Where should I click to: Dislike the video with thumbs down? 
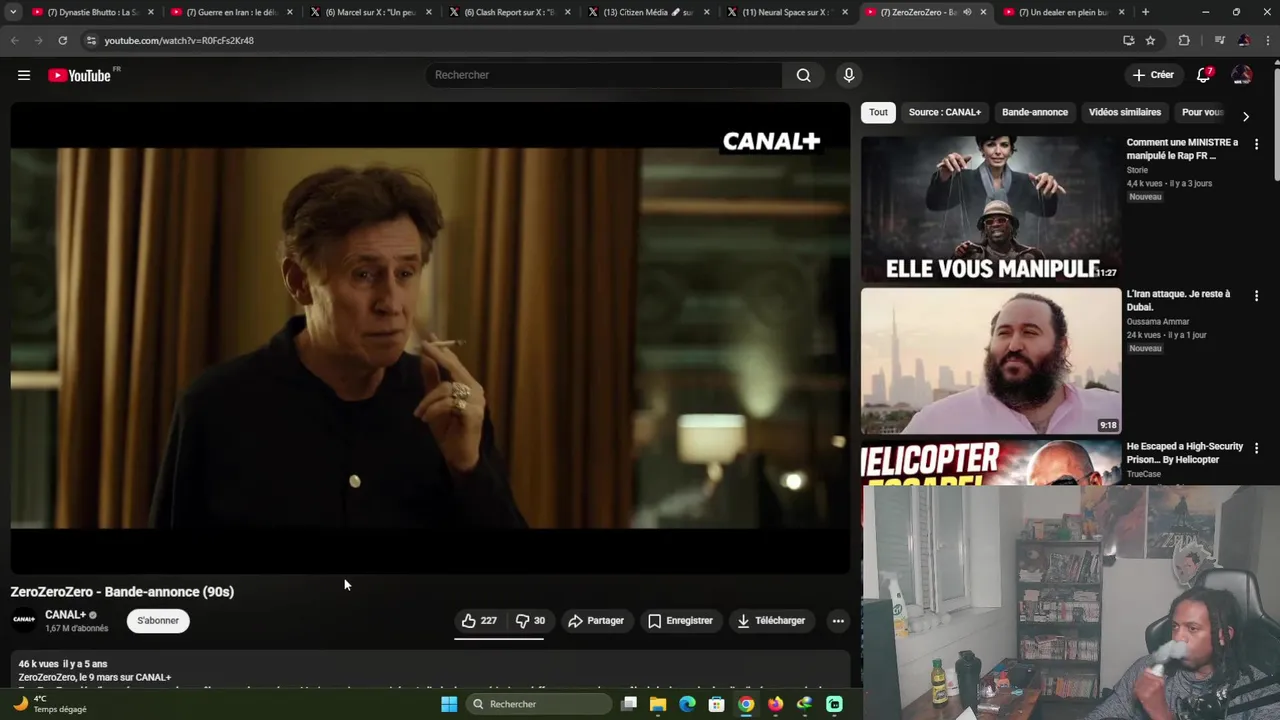tap(530, 621)
